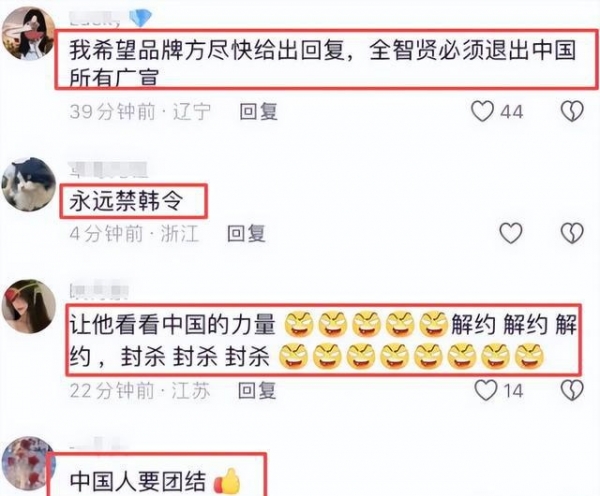The image size is (600, 496).
Task: Like the comment with 14 likes
Action: 486,390
